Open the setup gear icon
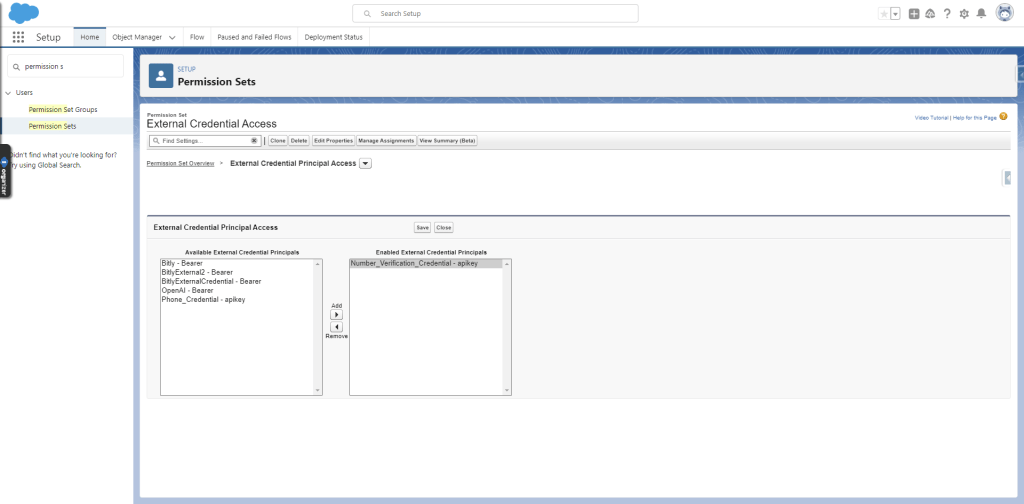1024x504 pixels. [964, 14]
